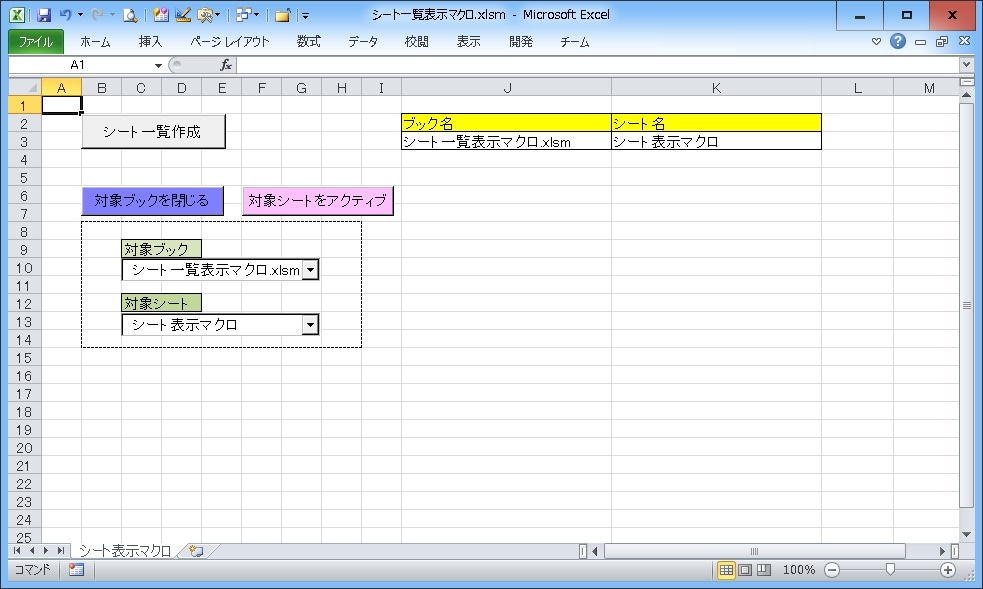The image size is (983, 589).
Task: Click the 対象シートをアクティブ button
Action: click(x=318, y=201)
